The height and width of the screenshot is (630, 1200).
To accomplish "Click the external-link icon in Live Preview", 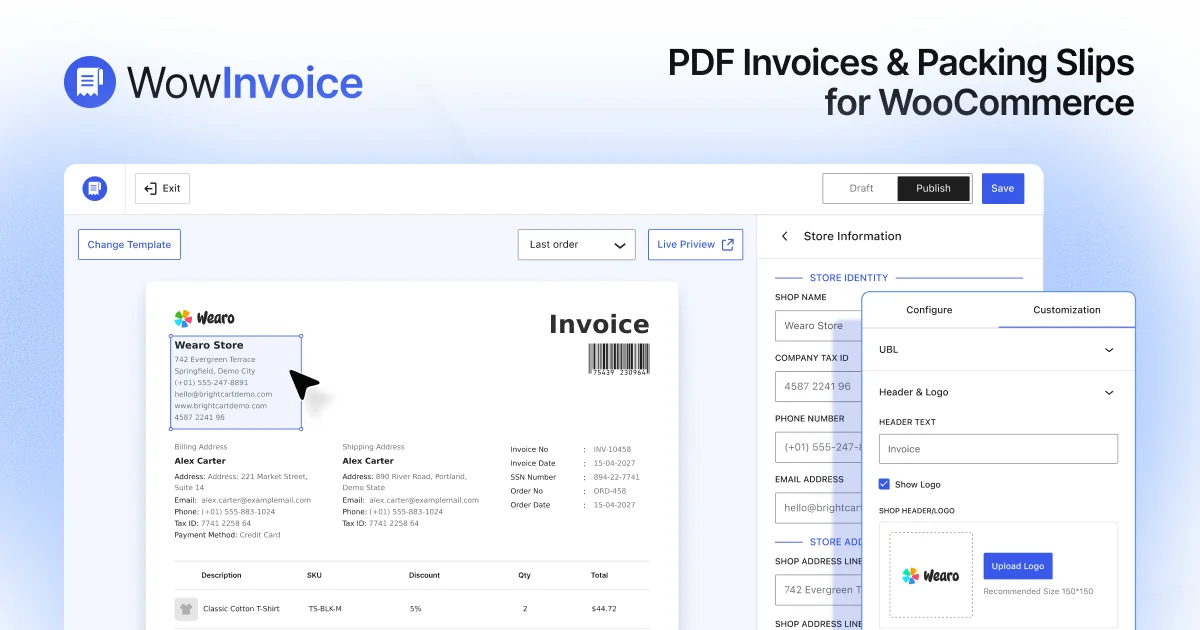I will point(728,244).
